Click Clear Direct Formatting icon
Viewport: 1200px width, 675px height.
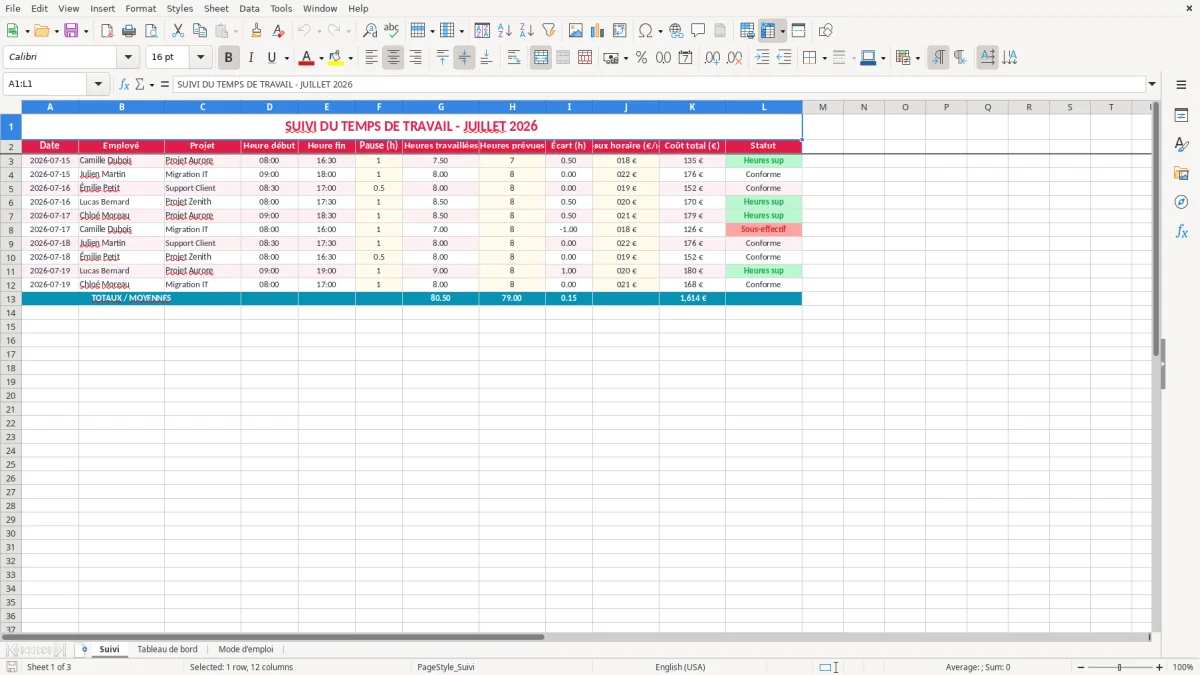point(279,31)
